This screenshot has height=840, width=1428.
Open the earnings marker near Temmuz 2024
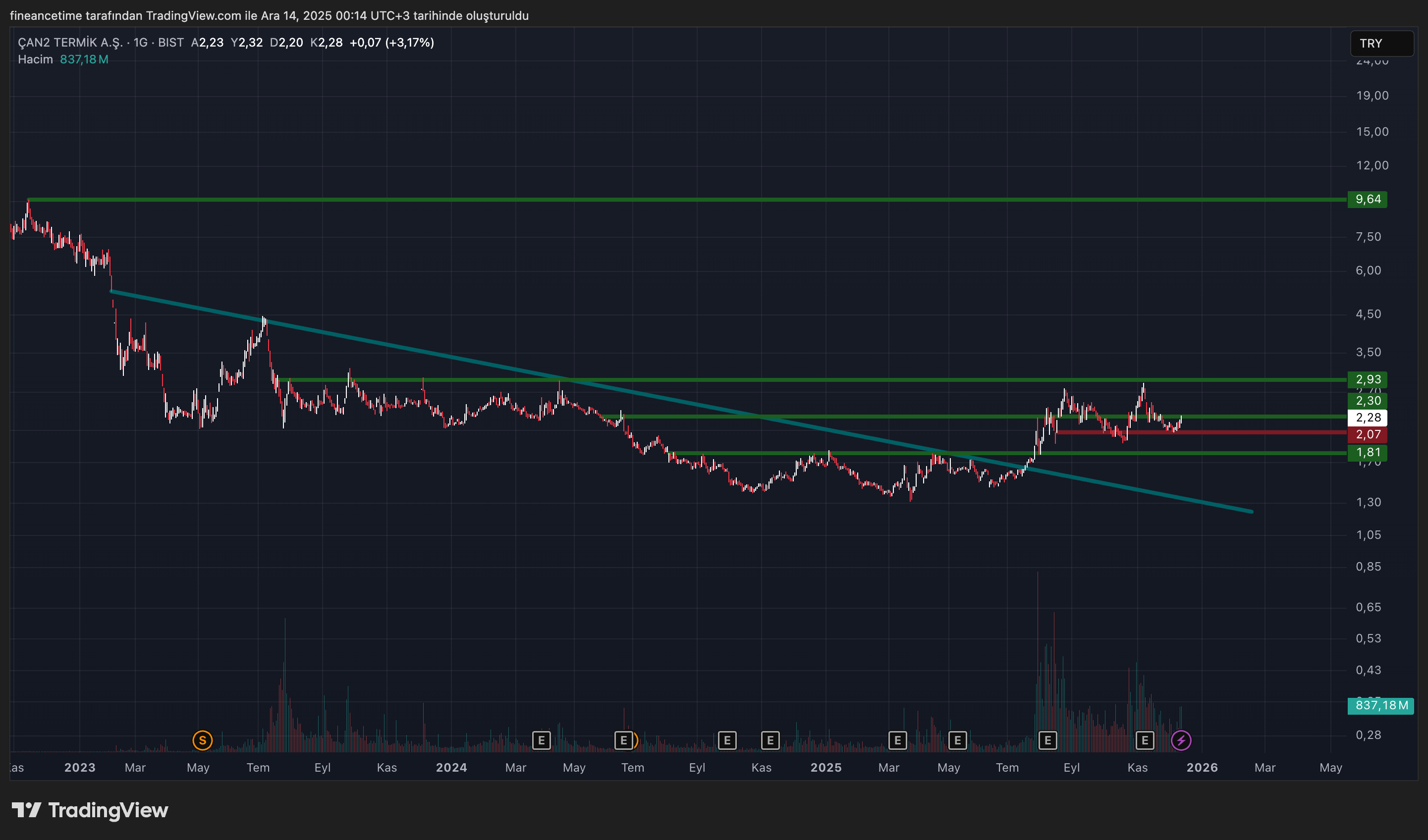623,740
